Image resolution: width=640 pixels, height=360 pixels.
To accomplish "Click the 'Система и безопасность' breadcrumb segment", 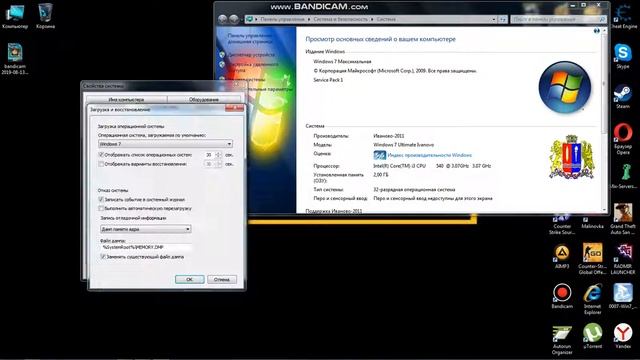I will (x=340, y=19).
